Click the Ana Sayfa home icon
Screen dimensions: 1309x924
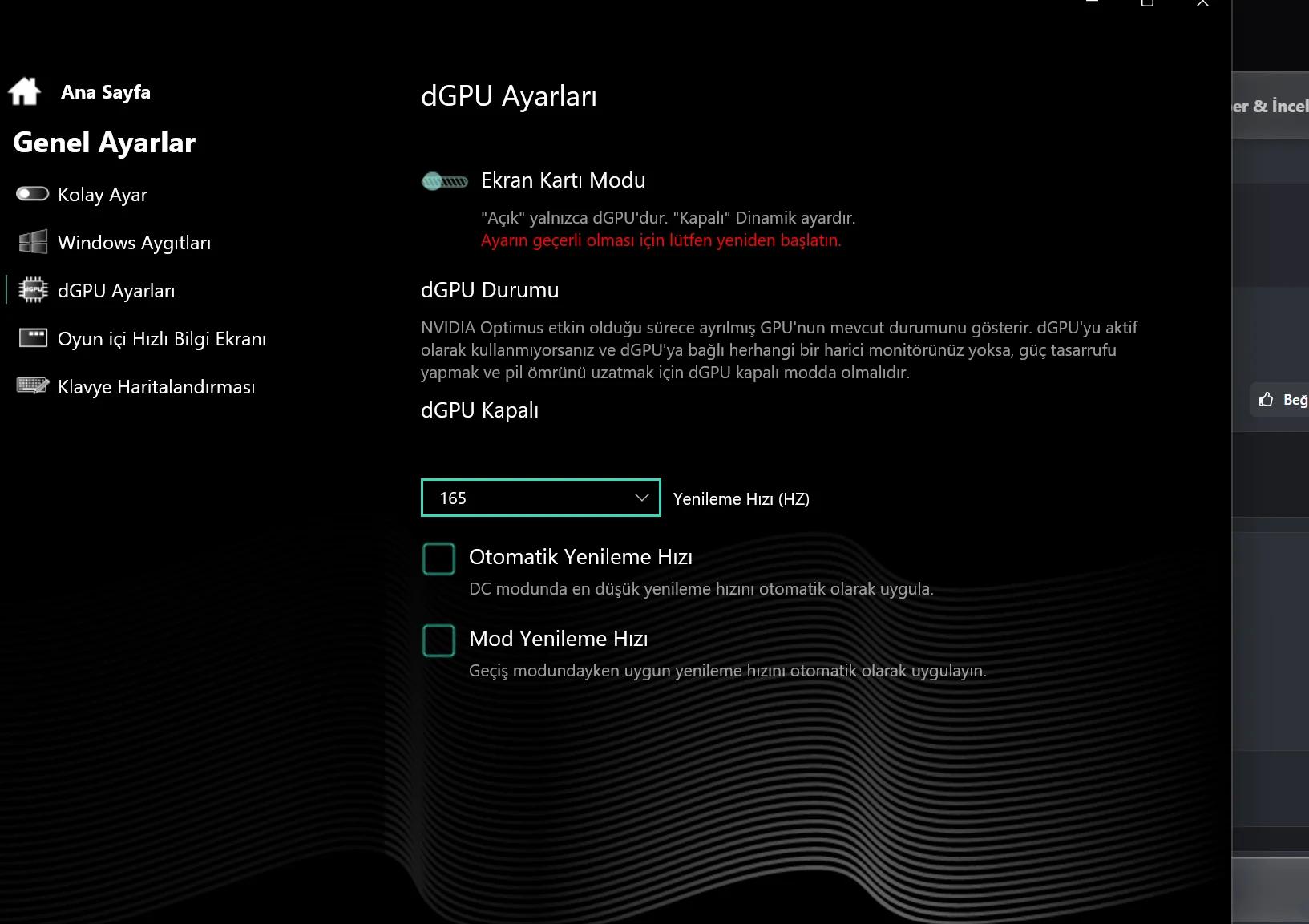(x=25, y=91)
